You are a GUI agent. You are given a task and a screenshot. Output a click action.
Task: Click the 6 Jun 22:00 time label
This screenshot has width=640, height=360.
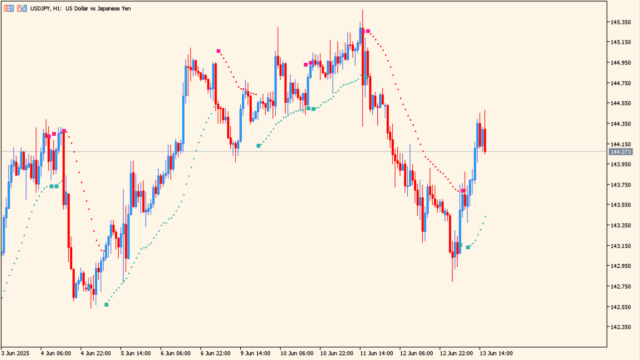(x=215, y=353)
